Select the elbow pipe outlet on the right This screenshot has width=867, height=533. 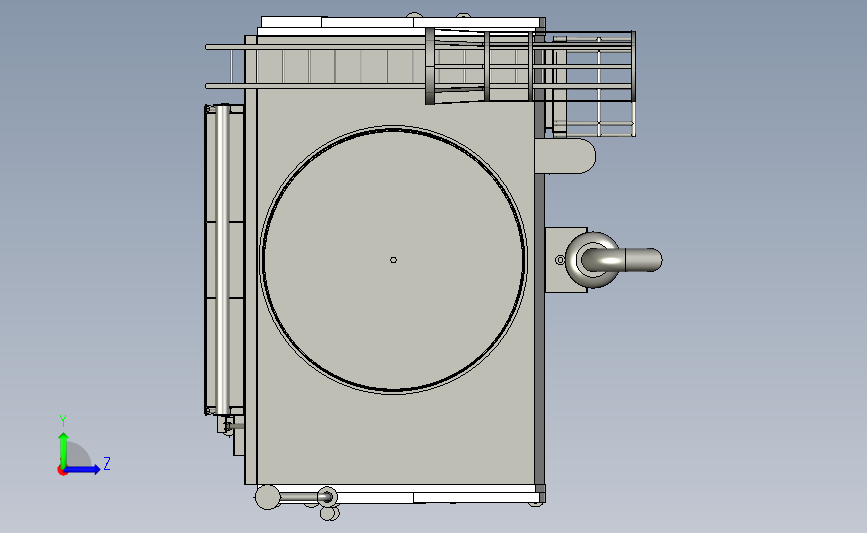coord(621,260)
